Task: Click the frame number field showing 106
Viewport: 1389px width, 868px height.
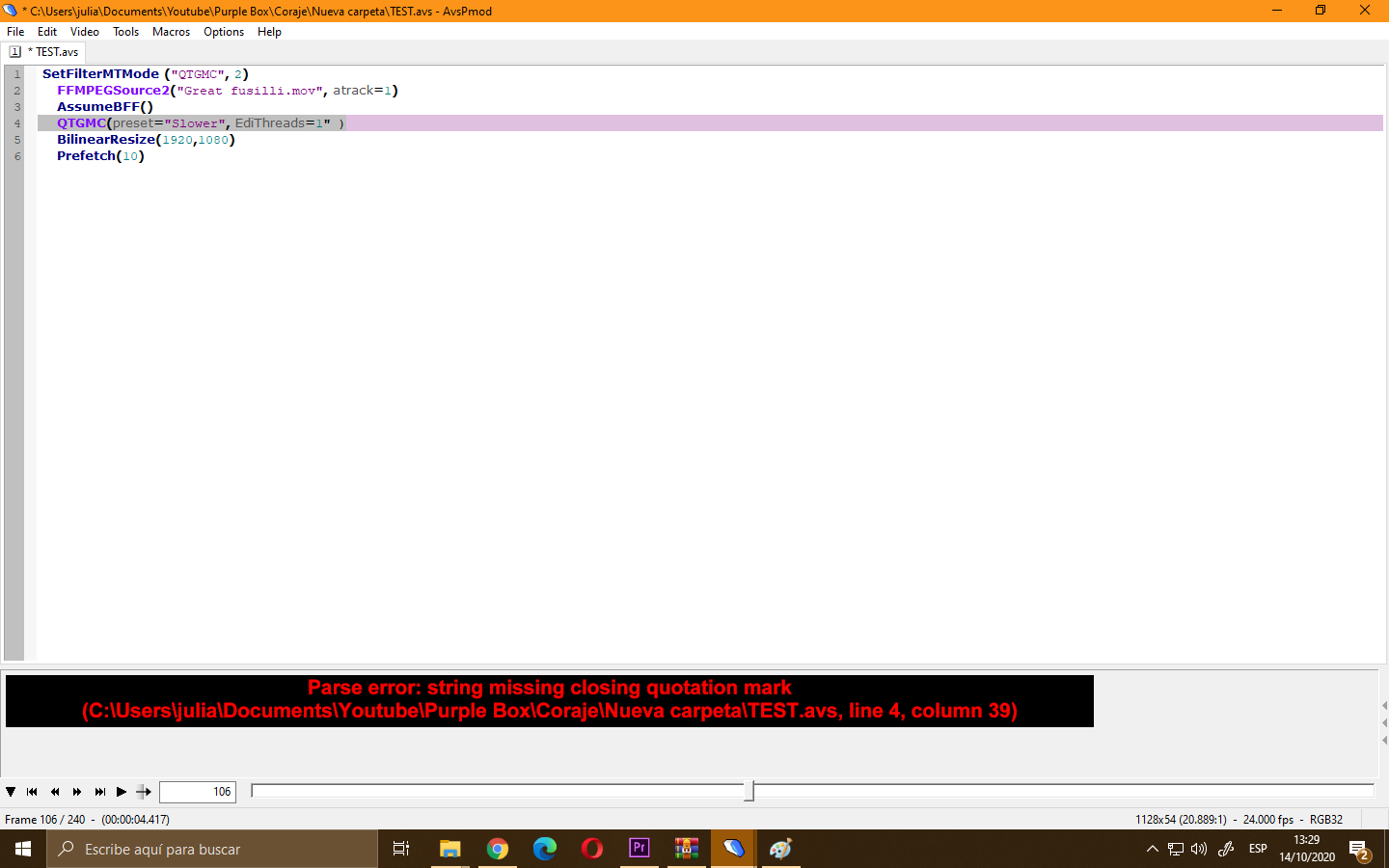Action: tap(198, 792)
